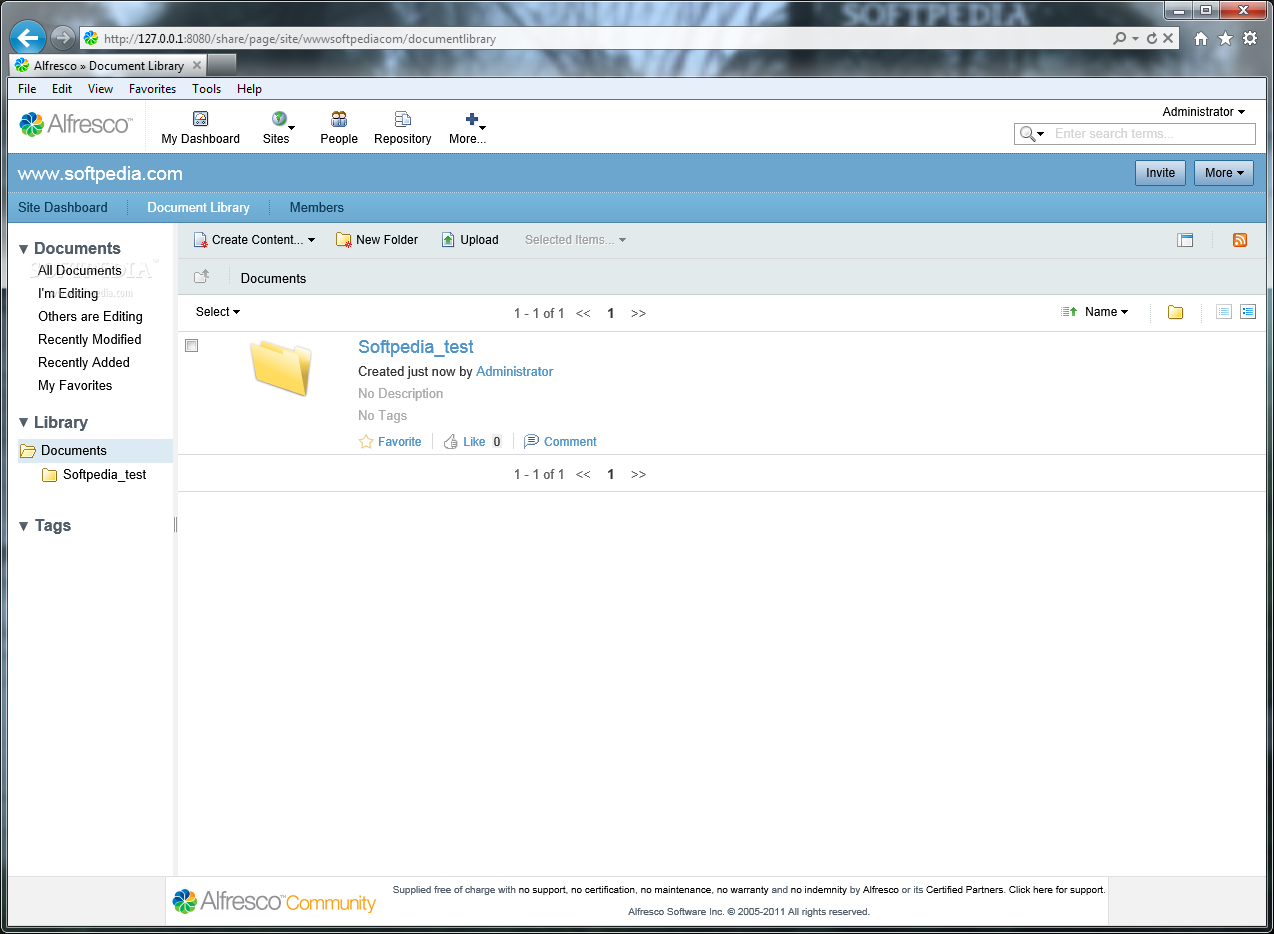The height and width of the screenshot is (934, 1274).
Task: Go to Site Dashboard tab
Action: coord(63,208)
